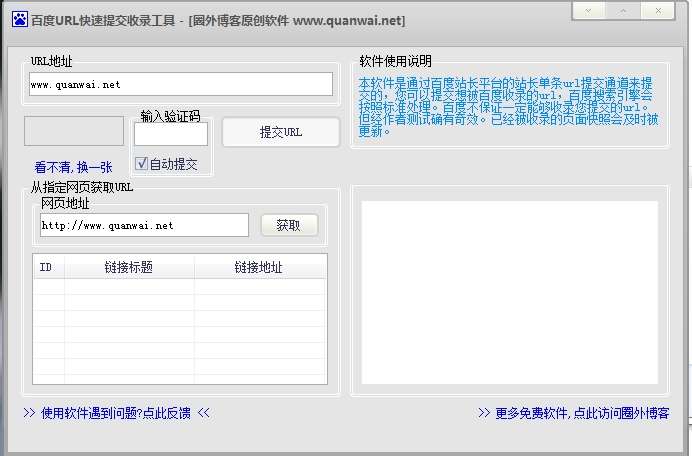The image size is (692, 456).
Task: Submit with the 提交URL button
Action: point(281,132)
